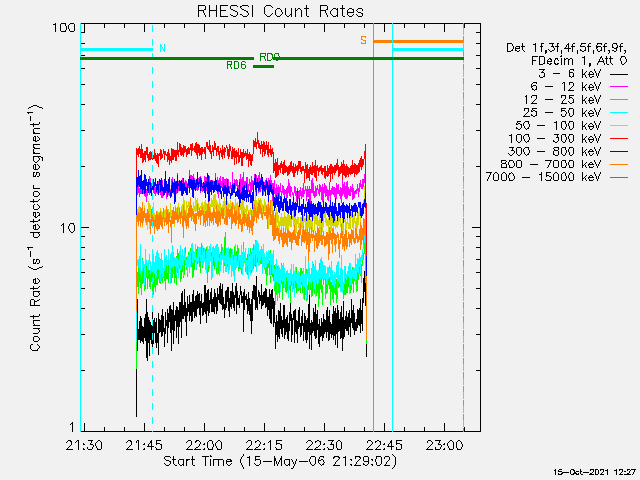Click the '22:45' x-axis tick label

pyautogui.click(x=384, y=445)
